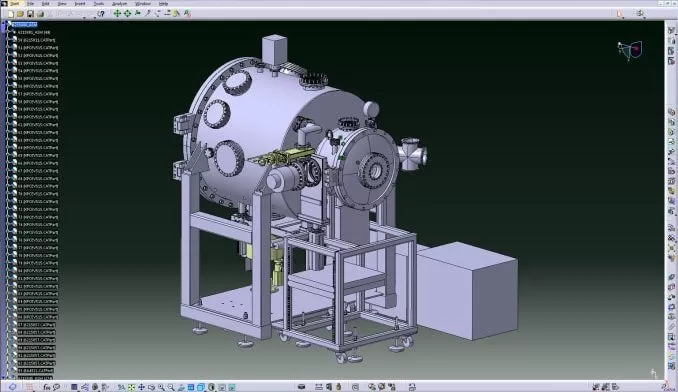Image resolution: width=678 pixels, height=392 pixels.
Task: Click the Zoom In magnifier icon
Action: tap(161, 387)
